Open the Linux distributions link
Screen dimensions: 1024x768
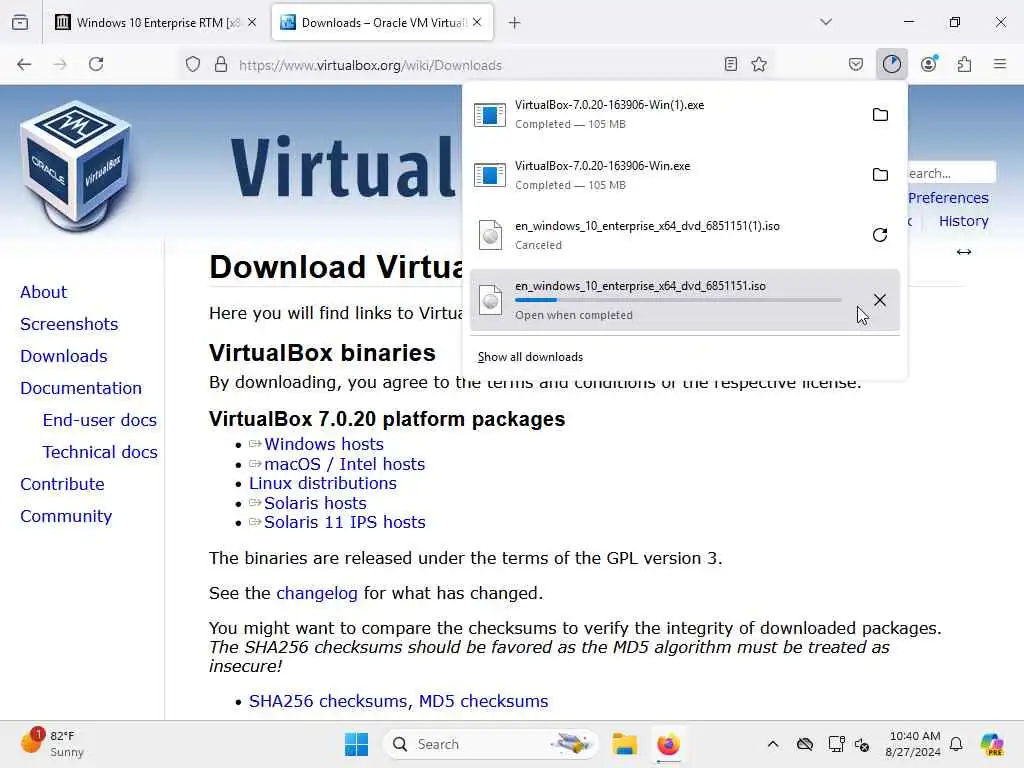(323, 483)
